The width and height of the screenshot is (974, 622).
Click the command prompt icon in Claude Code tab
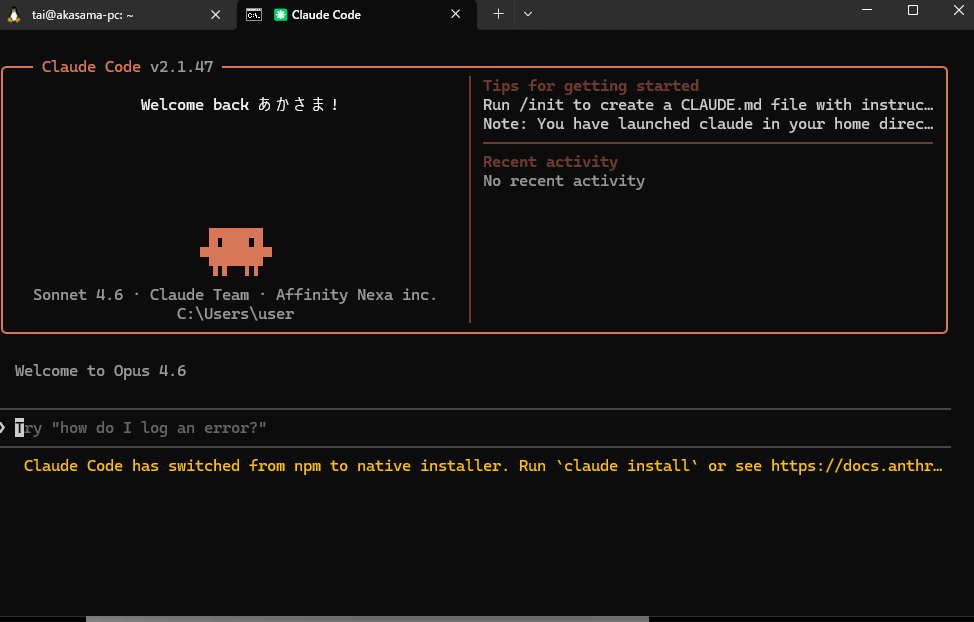pyautogui.click(x=253, y=14)
